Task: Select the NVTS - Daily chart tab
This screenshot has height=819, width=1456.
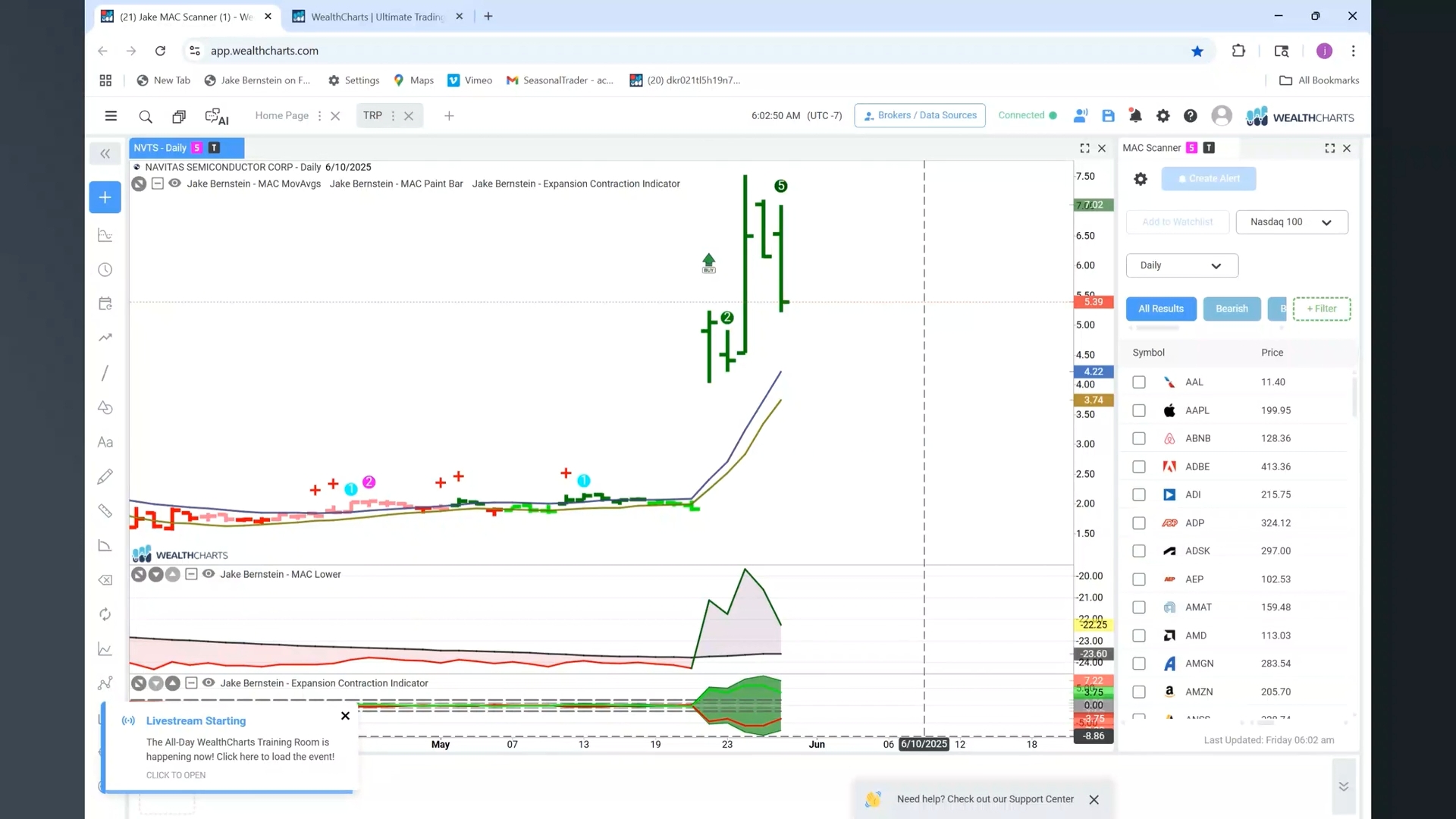Action: click(x=187, y=148)
